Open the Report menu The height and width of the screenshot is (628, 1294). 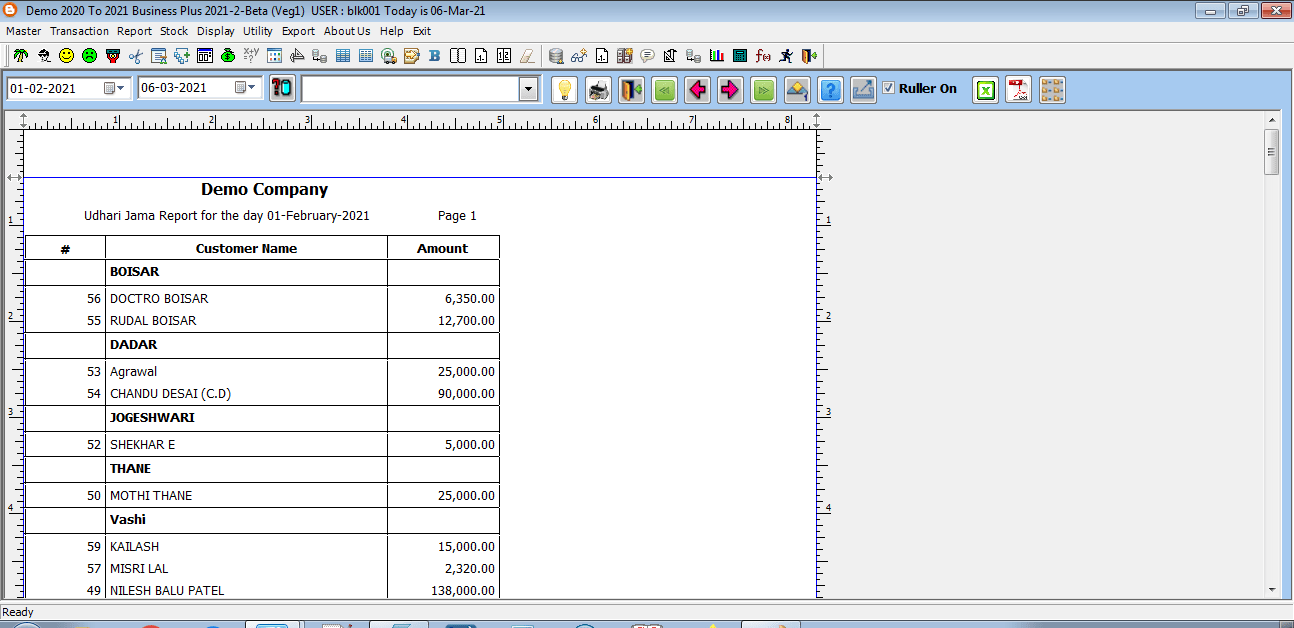pos(134,31)
